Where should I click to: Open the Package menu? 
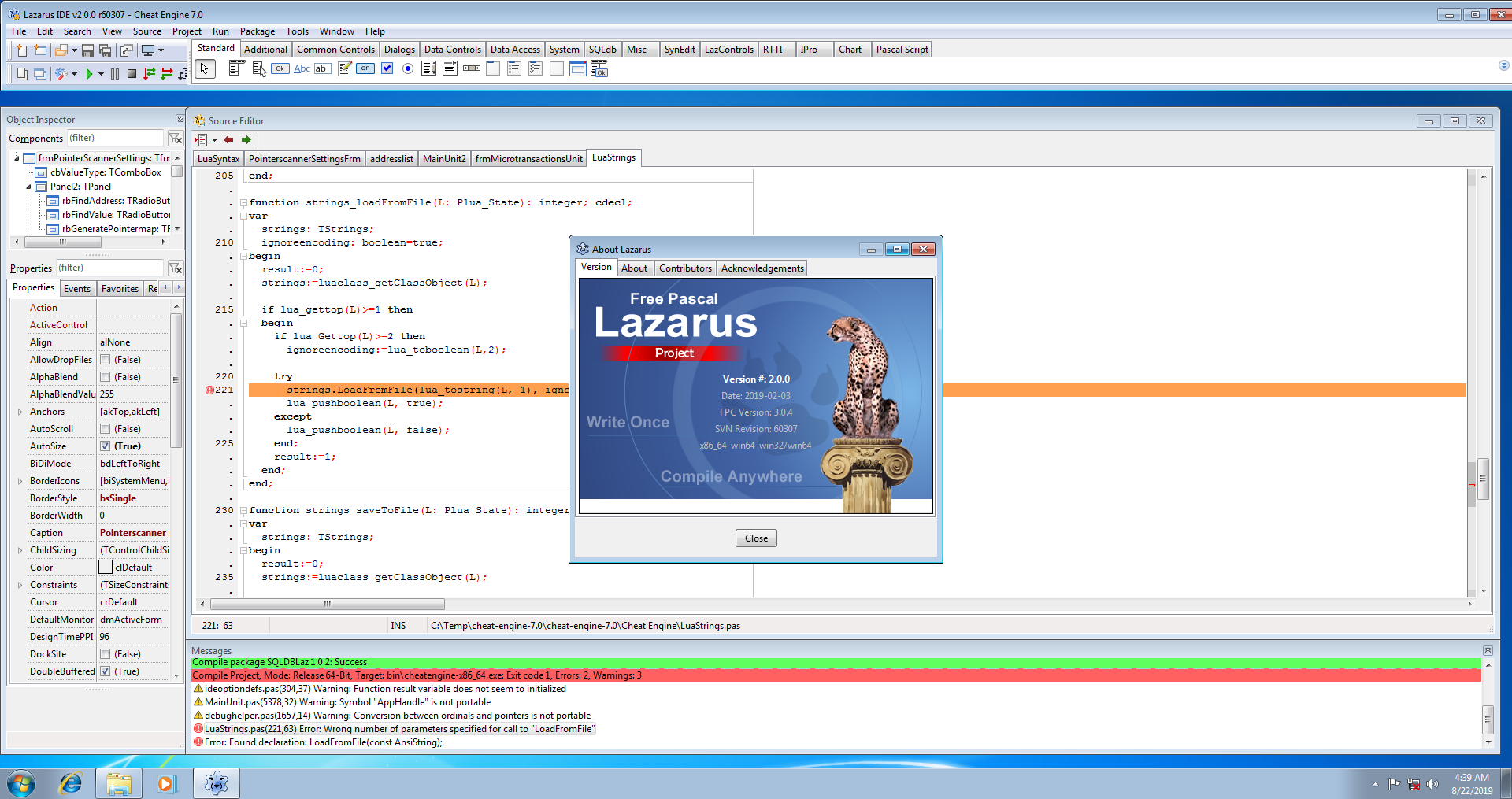[x=257, y=31]
